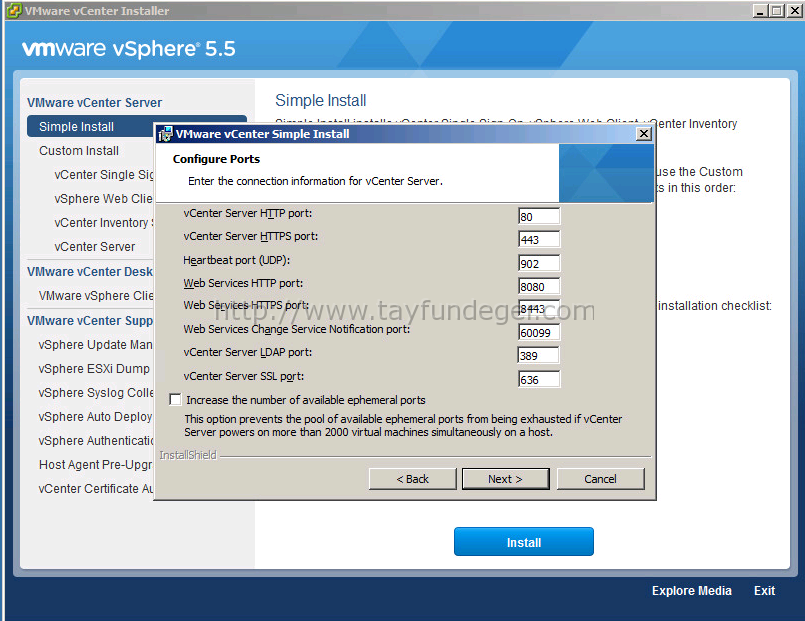Maximize the VMware vCenter Installer window
This screenshot has width=805, height=621.
(777, 10)
